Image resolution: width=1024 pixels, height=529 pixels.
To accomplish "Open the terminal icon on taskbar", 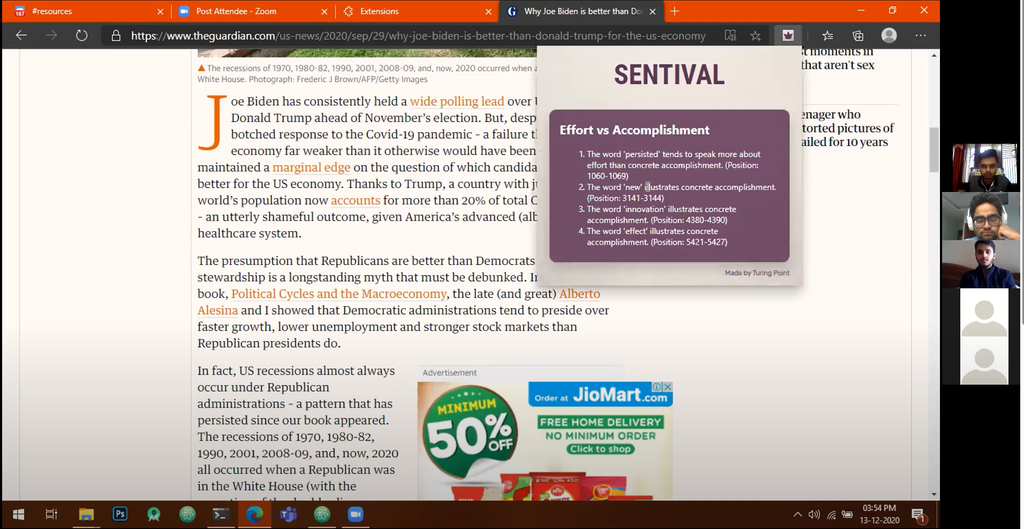I will 221,515.
